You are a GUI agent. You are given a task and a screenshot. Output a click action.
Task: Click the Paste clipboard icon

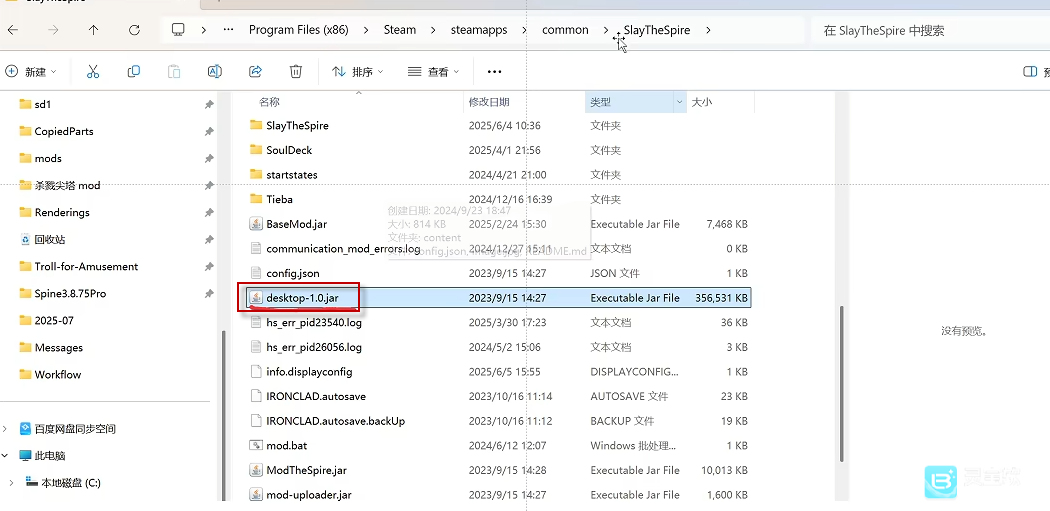174,72
